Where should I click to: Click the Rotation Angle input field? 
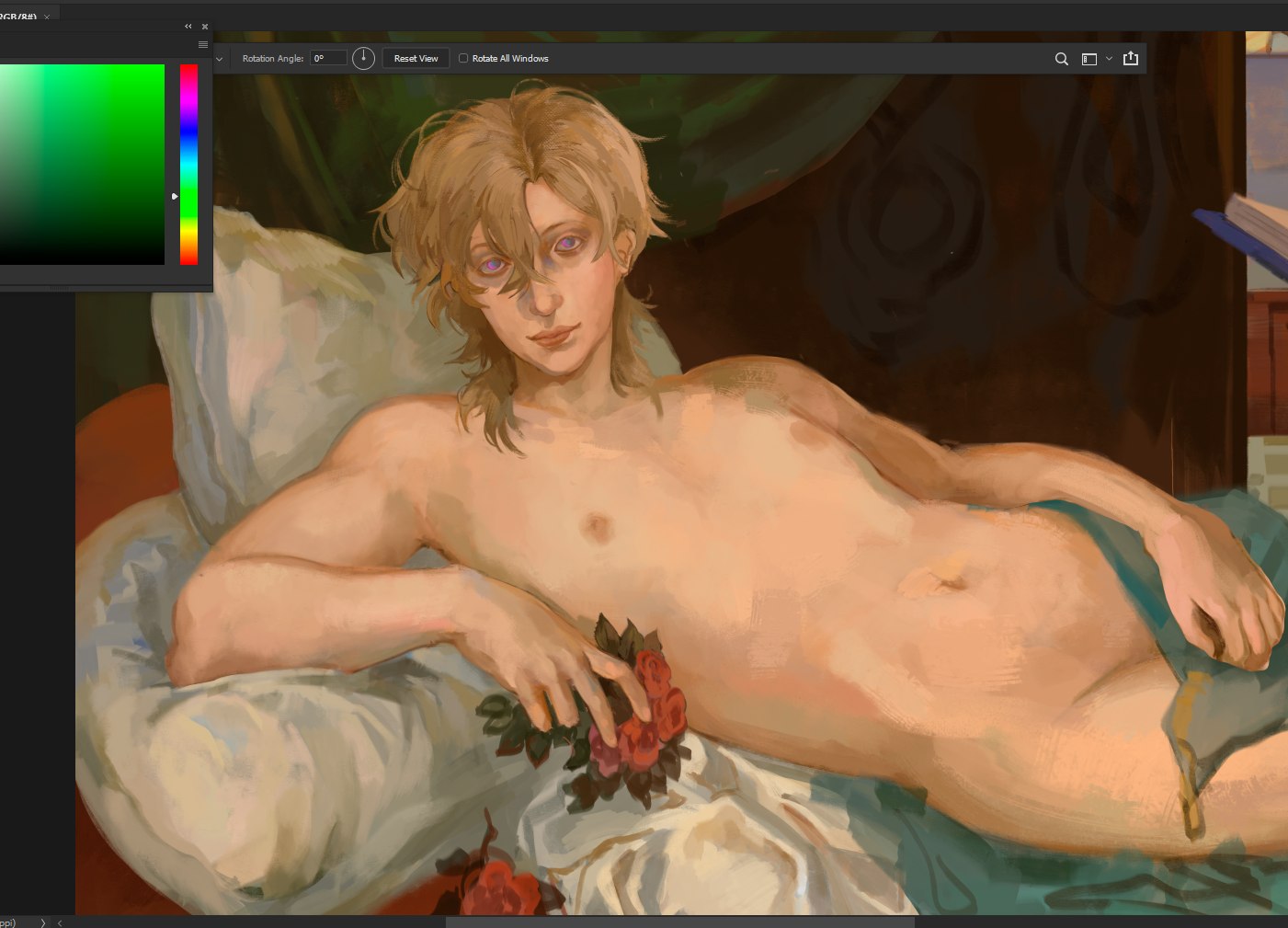point(329,58)
